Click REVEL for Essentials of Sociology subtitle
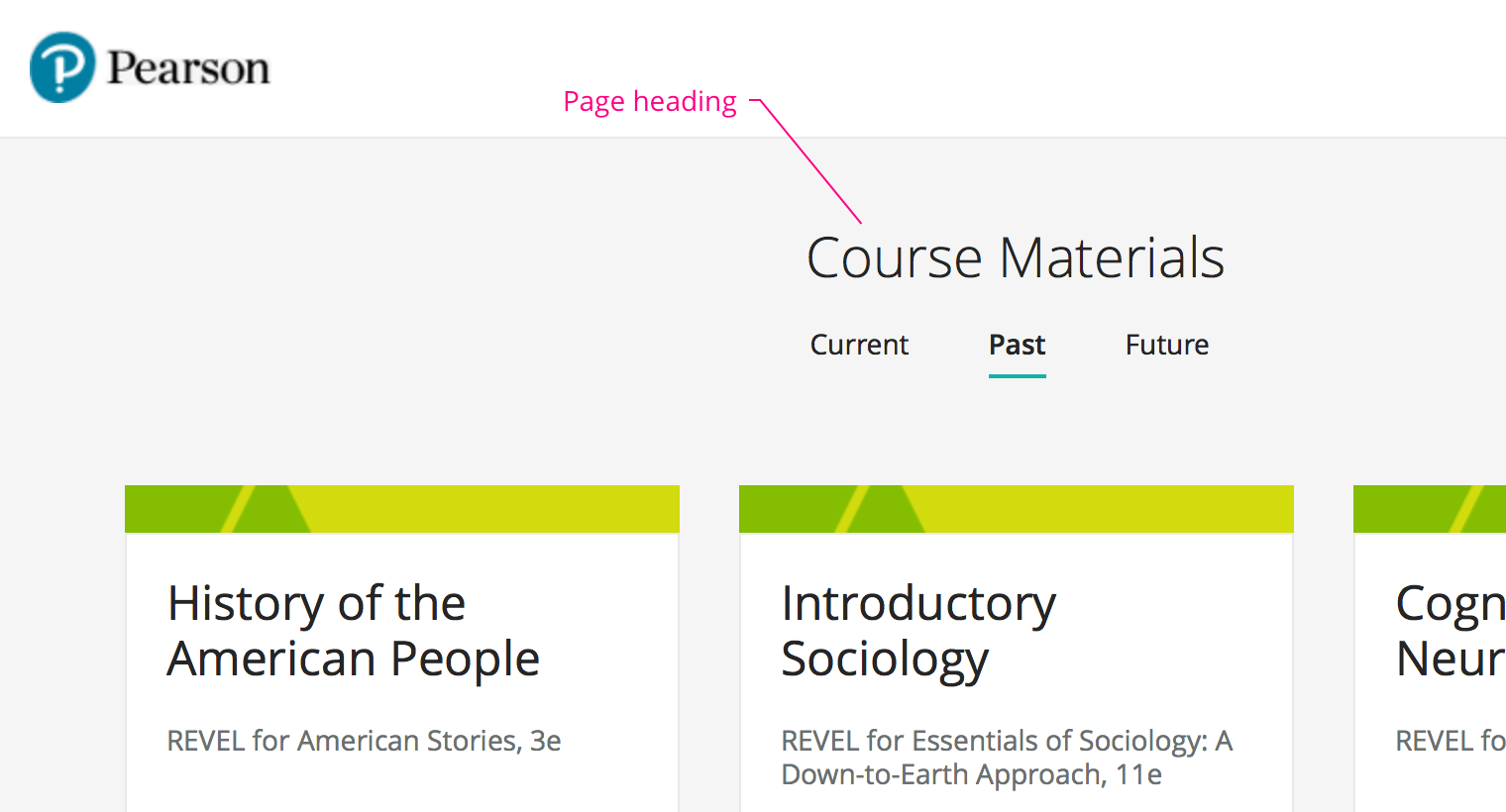The height and width of the screenshot is (812, 1506). [x=1006, y=758]
